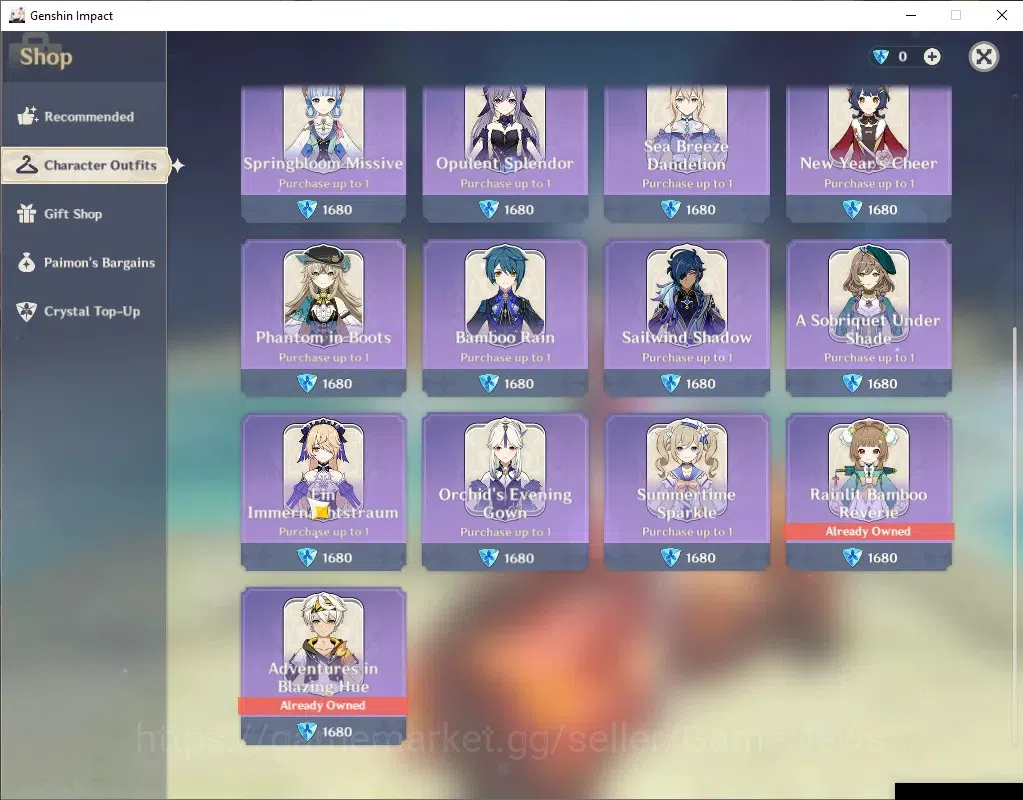The image size is (1023, 800).
Task: Click the money bag Bargains icon
Action: (x=27, y=262)
